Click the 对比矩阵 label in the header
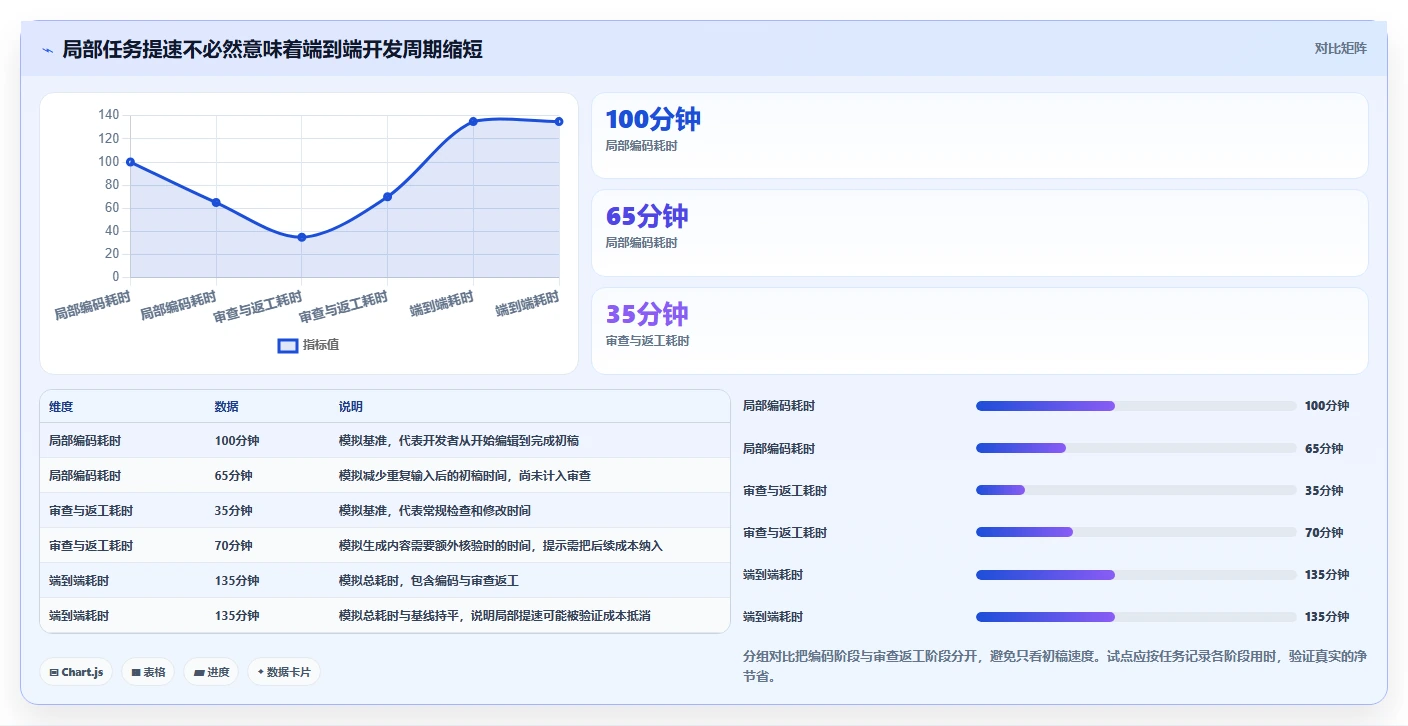Viewport: 1408px width, 726px height. point(1340,48)
